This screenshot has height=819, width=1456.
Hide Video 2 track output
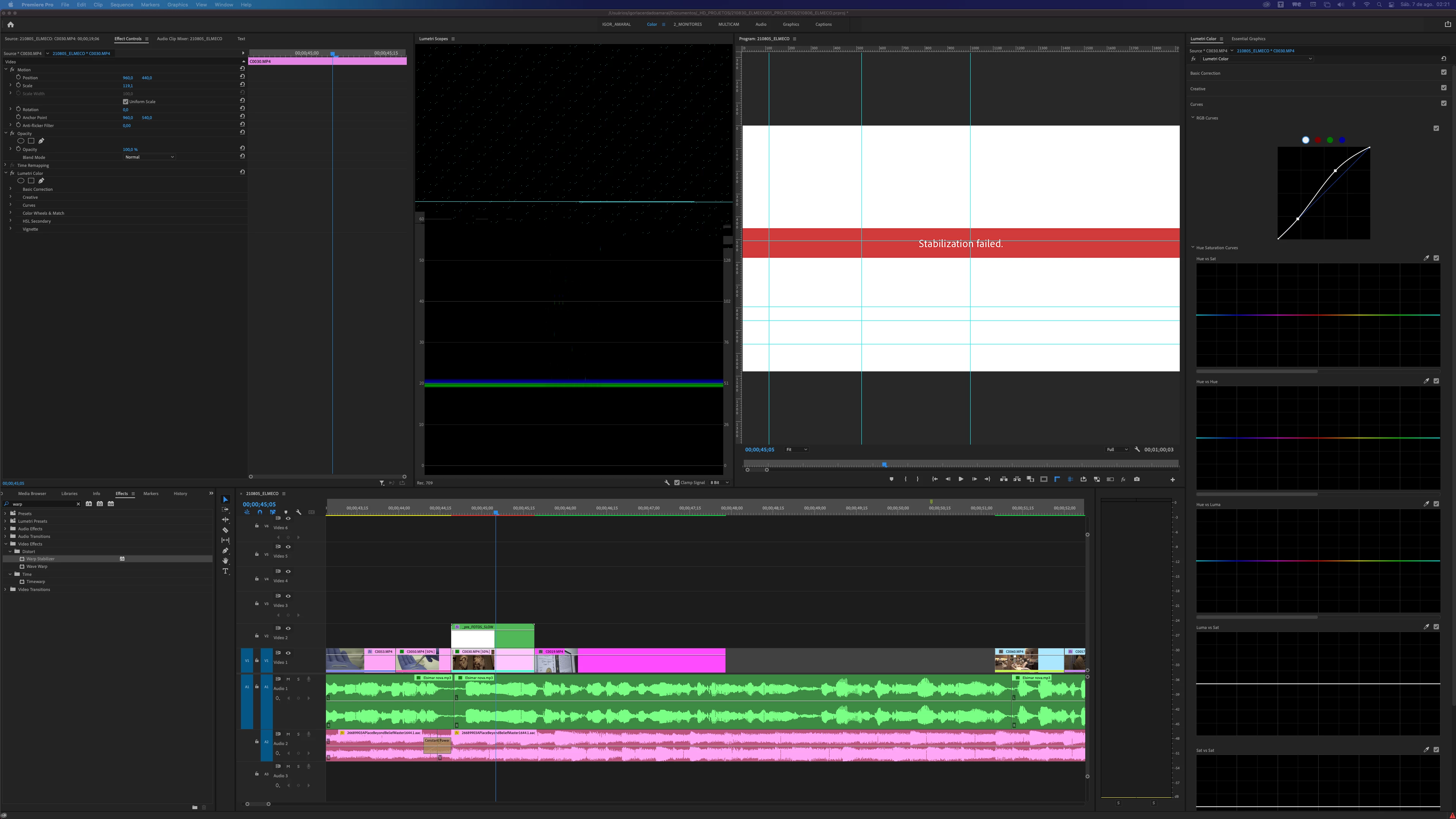[288, 629]
